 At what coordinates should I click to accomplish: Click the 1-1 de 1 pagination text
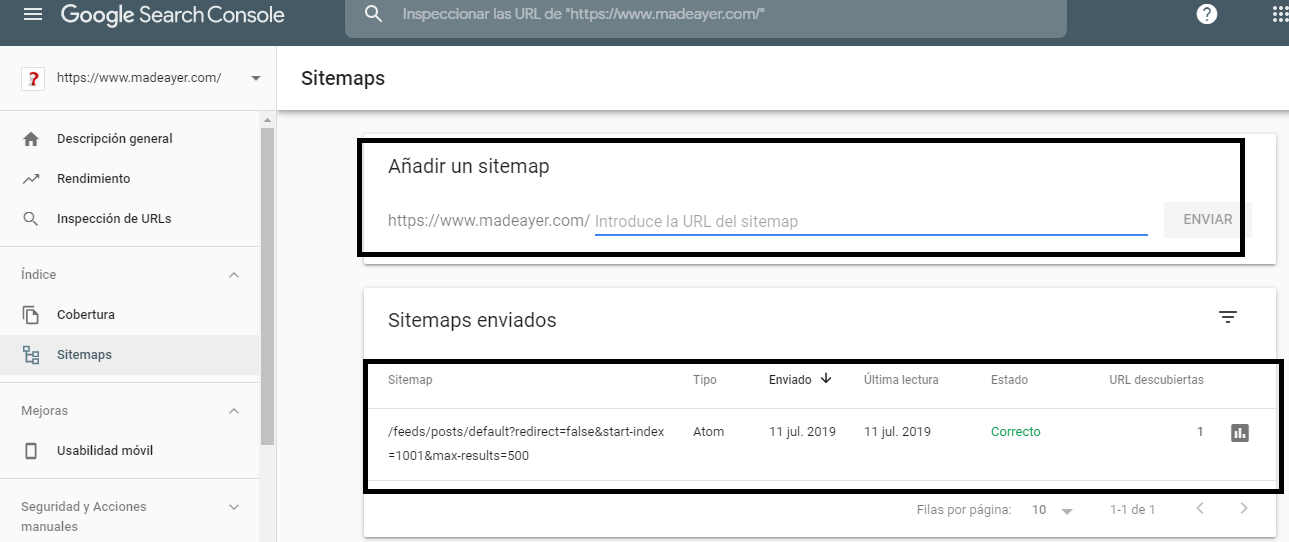[x=1132, y=510]
